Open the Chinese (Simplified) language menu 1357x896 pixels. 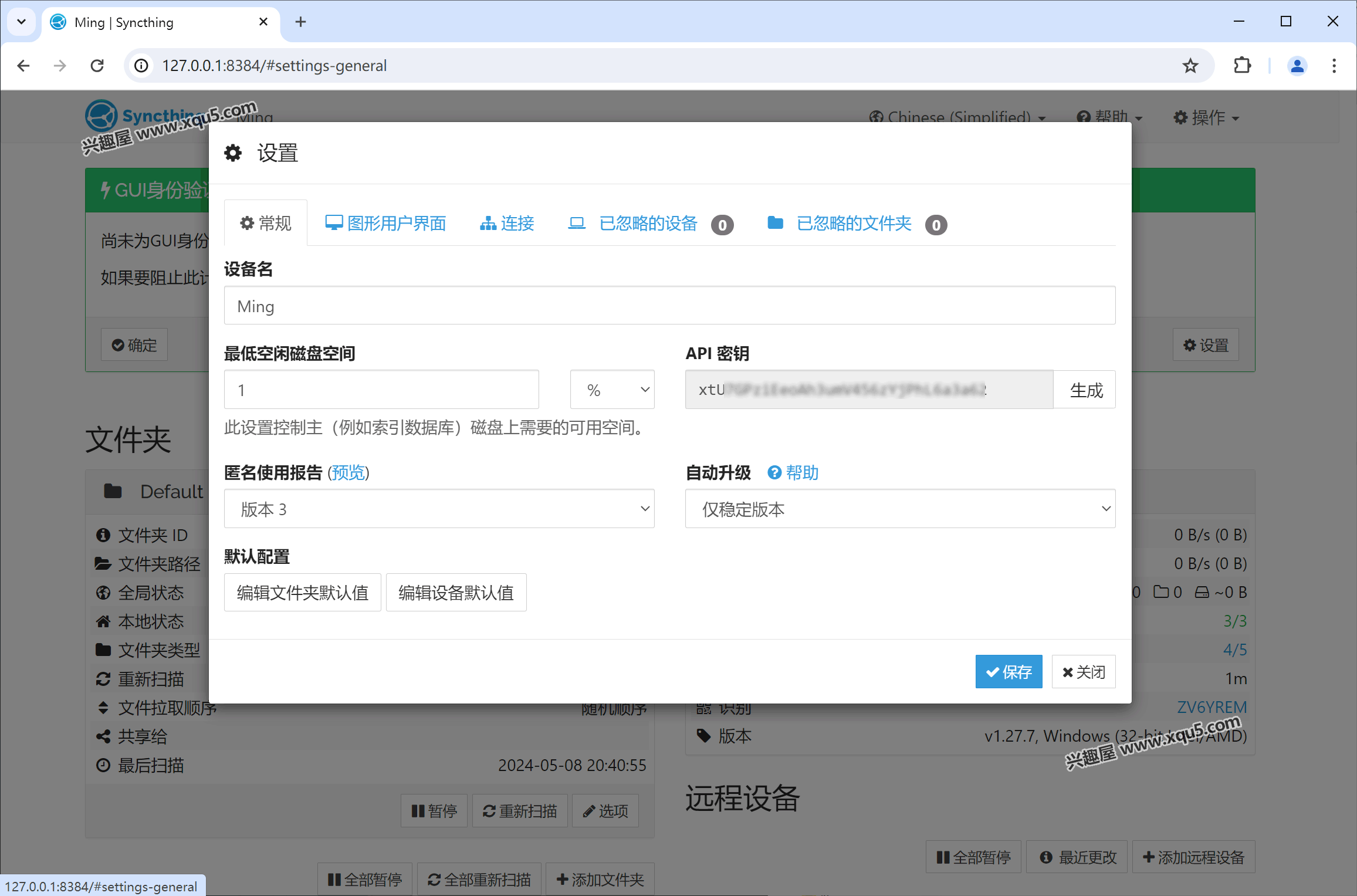tap(957, 117)
